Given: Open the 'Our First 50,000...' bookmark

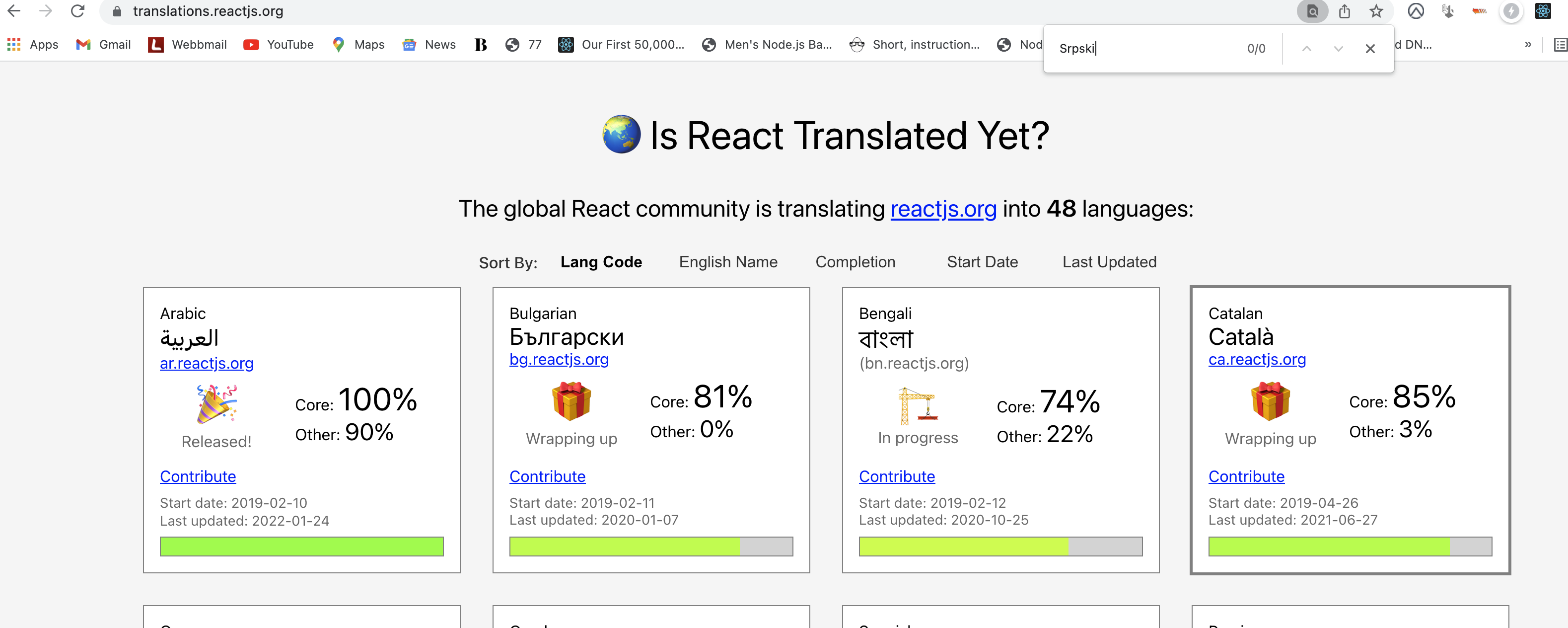Looking at the screenshot, I should tap(622, 44).
